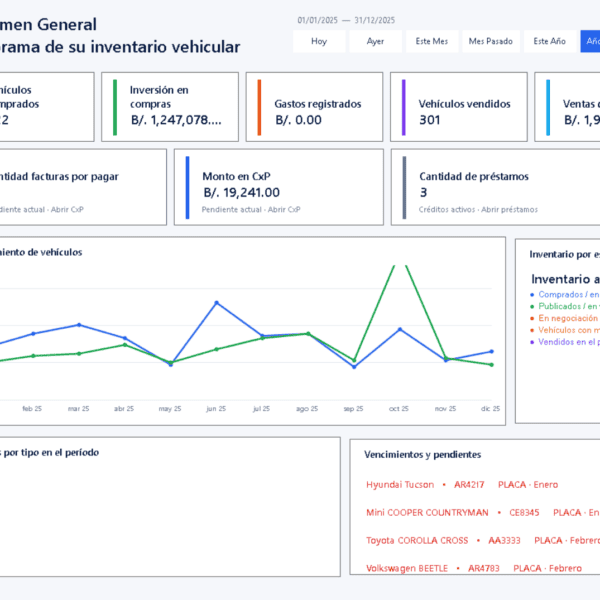
Task: Open the Gastos registrados card
Action: (314, 107)
